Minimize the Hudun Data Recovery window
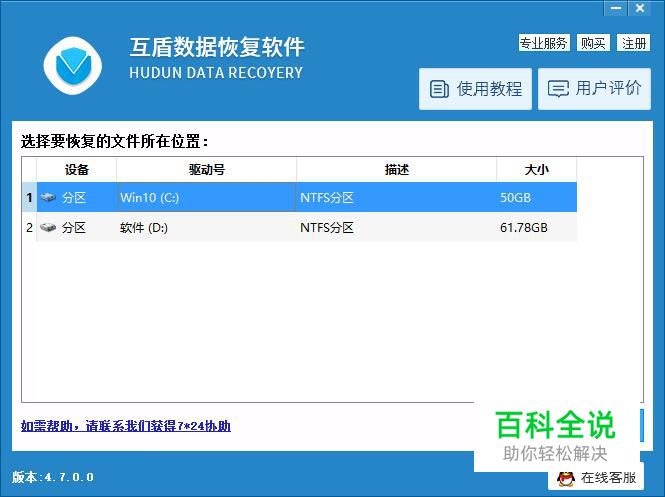 tap(616, 8)
